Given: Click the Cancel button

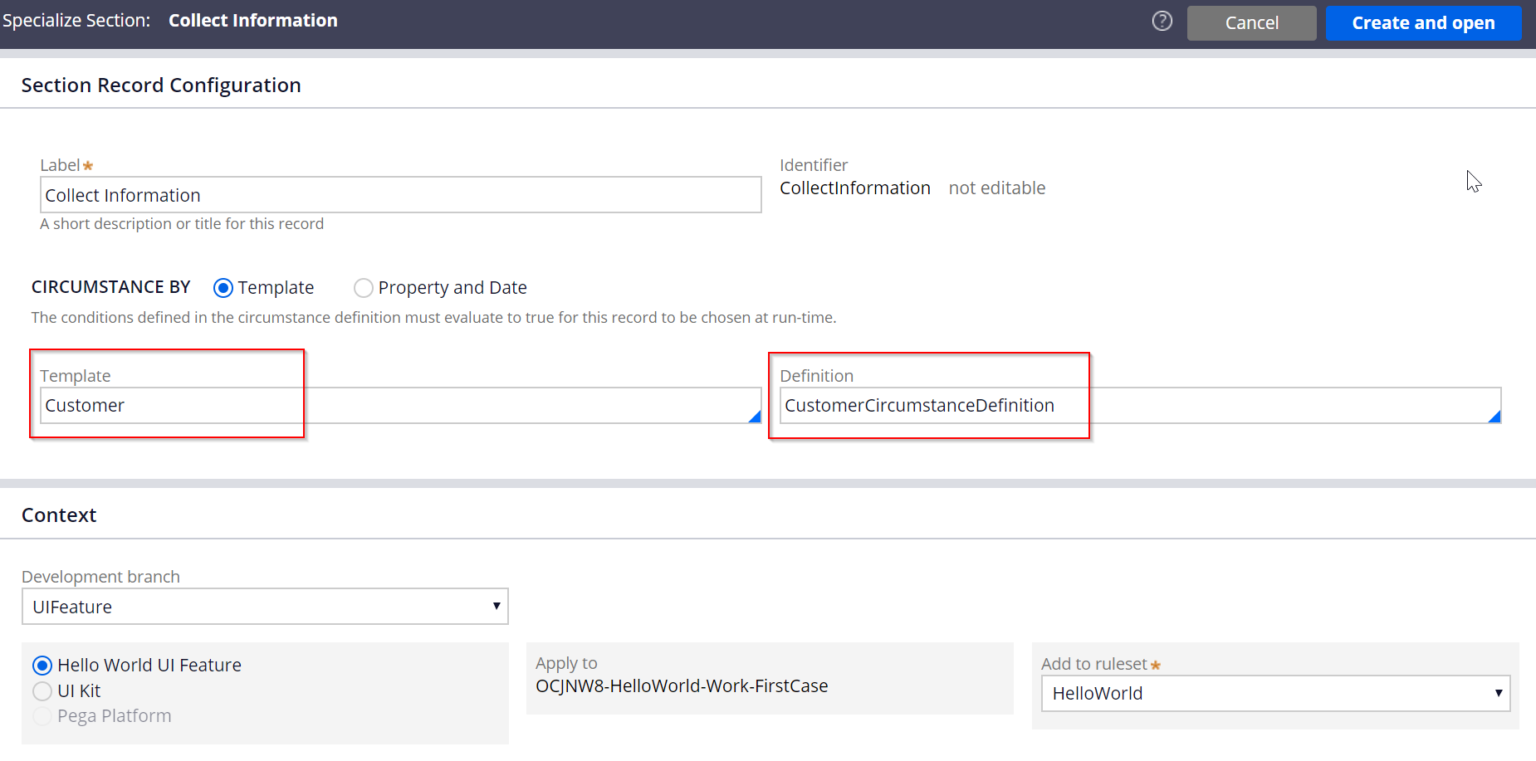Looking at the screenshot, I should pyautogui.click(x=1251, y=22).
